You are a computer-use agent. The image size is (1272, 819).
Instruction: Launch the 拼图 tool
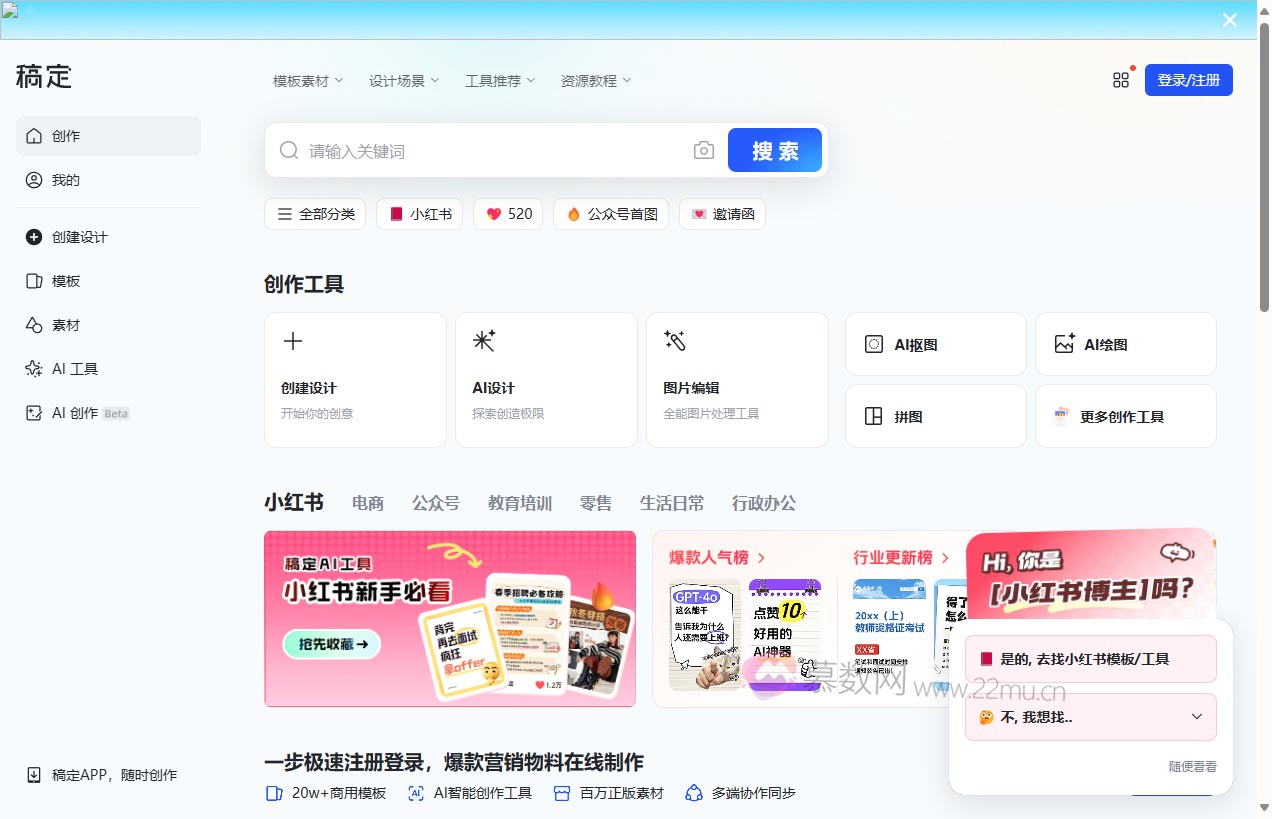(934, 416)
